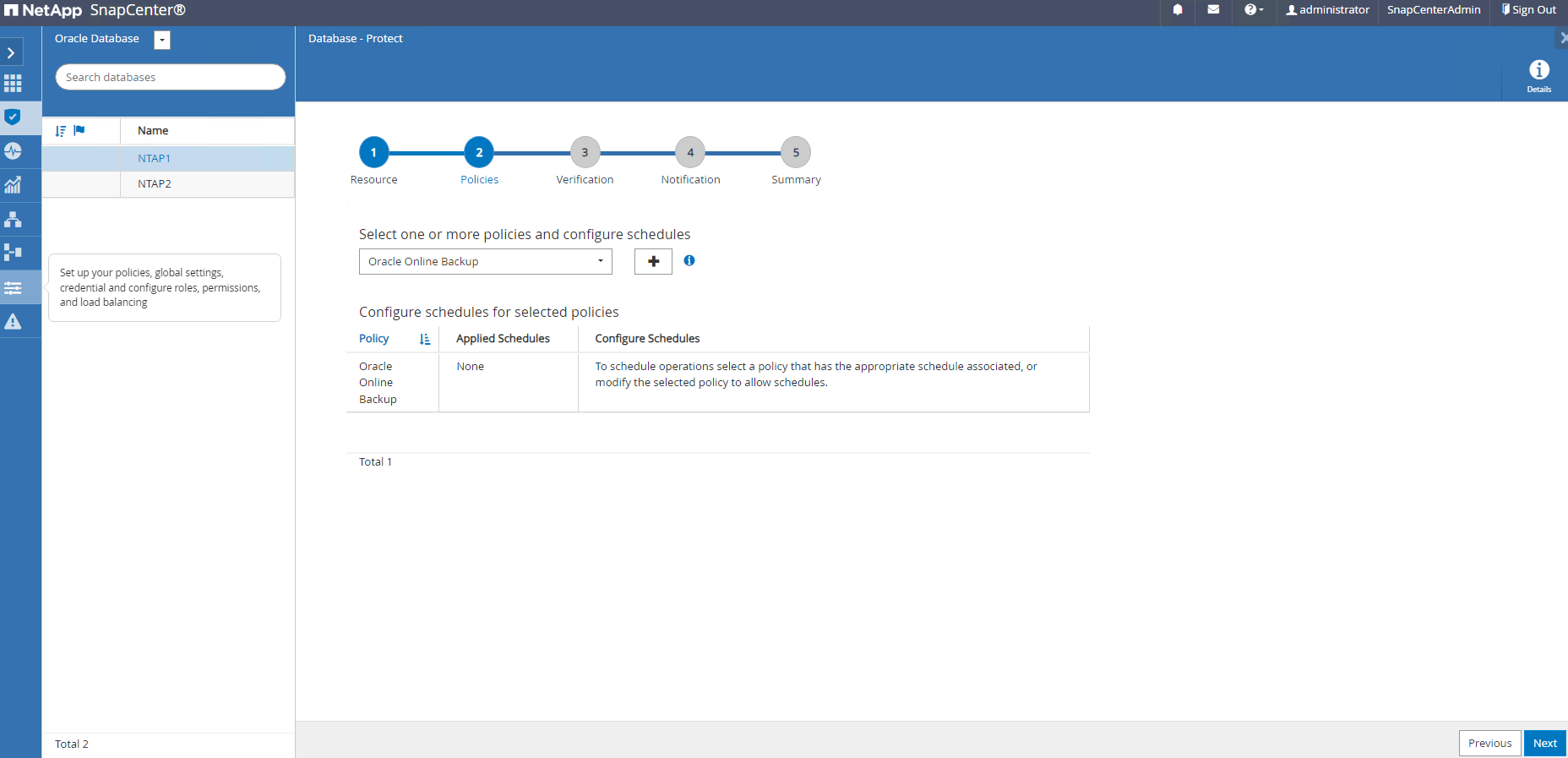The height and width of the screenshot is (758, 1568).
Task: Click the flag icon in database list header
Action: 79,130
